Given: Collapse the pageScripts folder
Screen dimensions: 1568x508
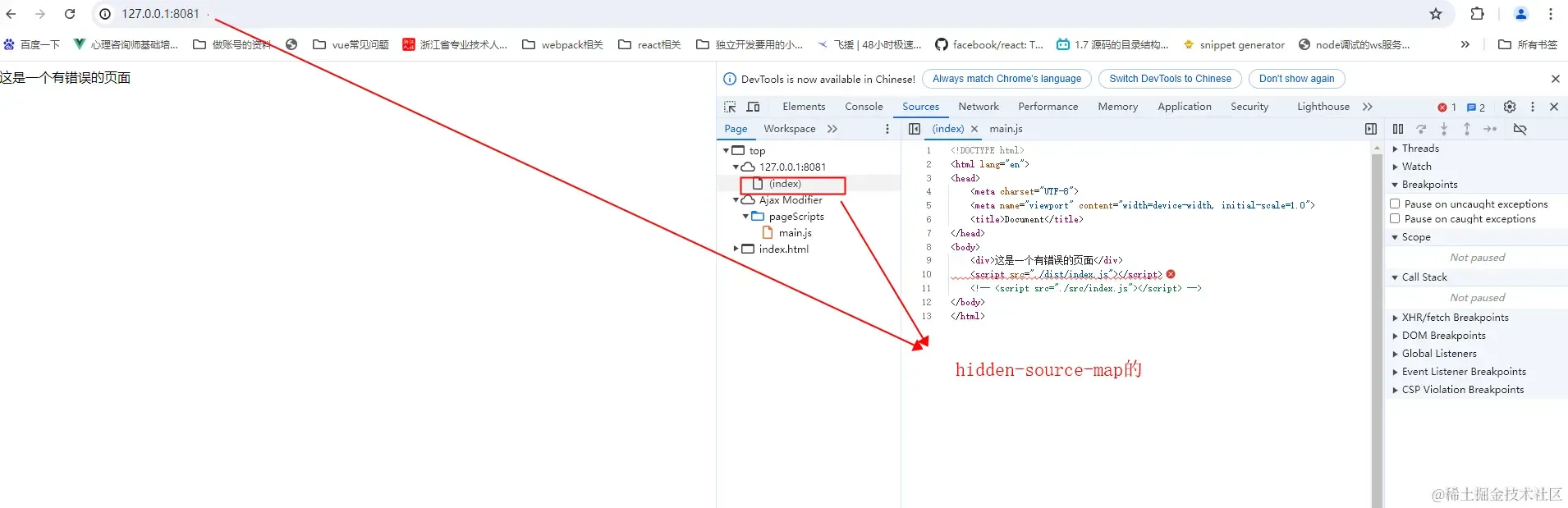Looking at the screenshot, I should point(745,217).
